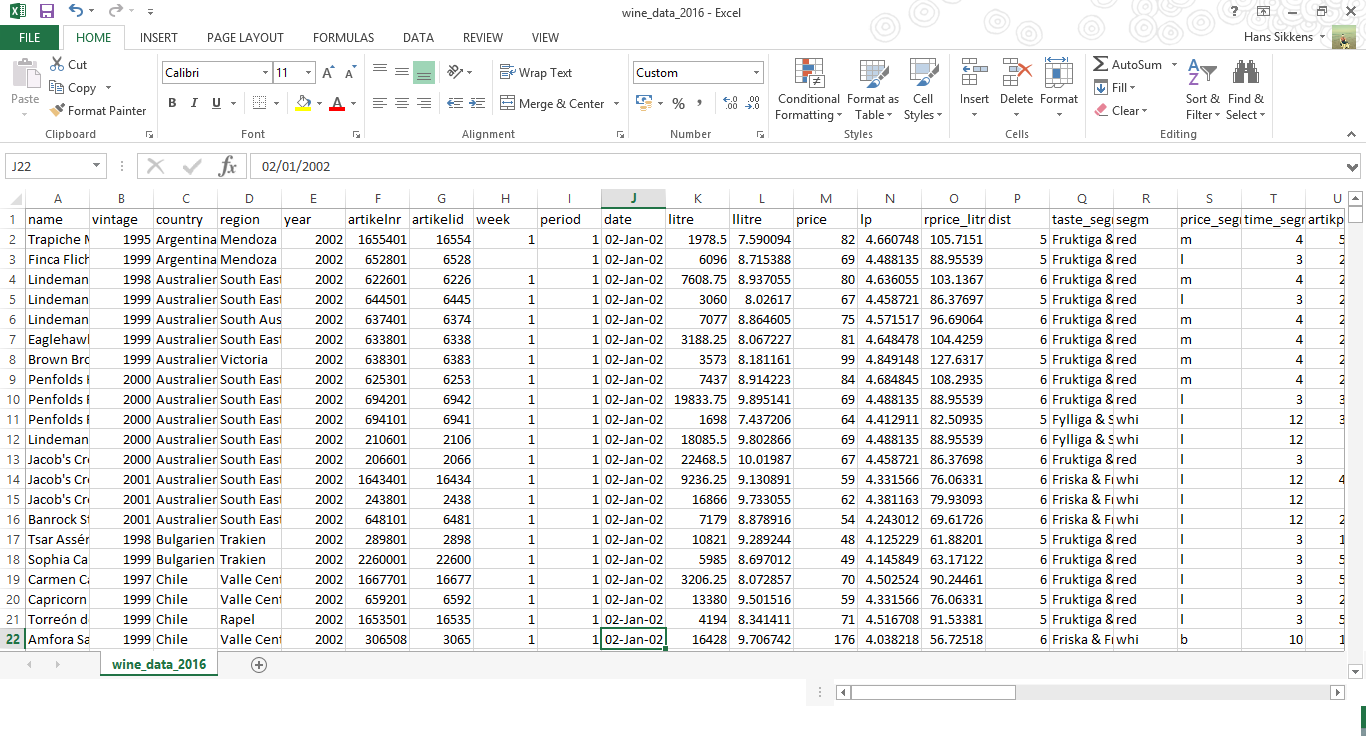
Task: Add a new sheet with plus button
Action: pos(259,665)
